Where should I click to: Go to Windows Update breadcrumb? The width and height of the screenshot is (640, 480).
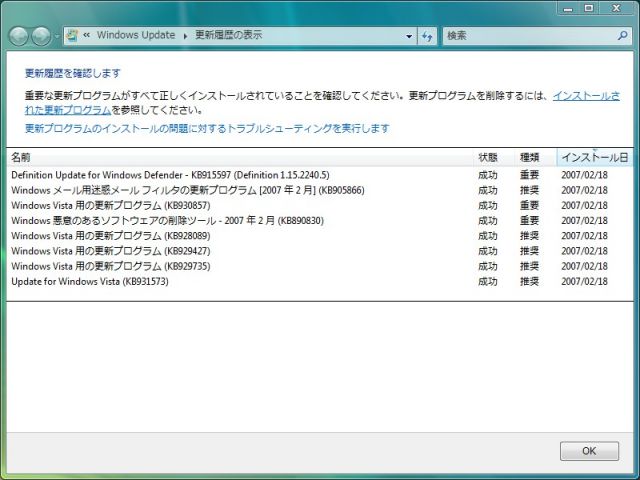[x=137, y=36]
